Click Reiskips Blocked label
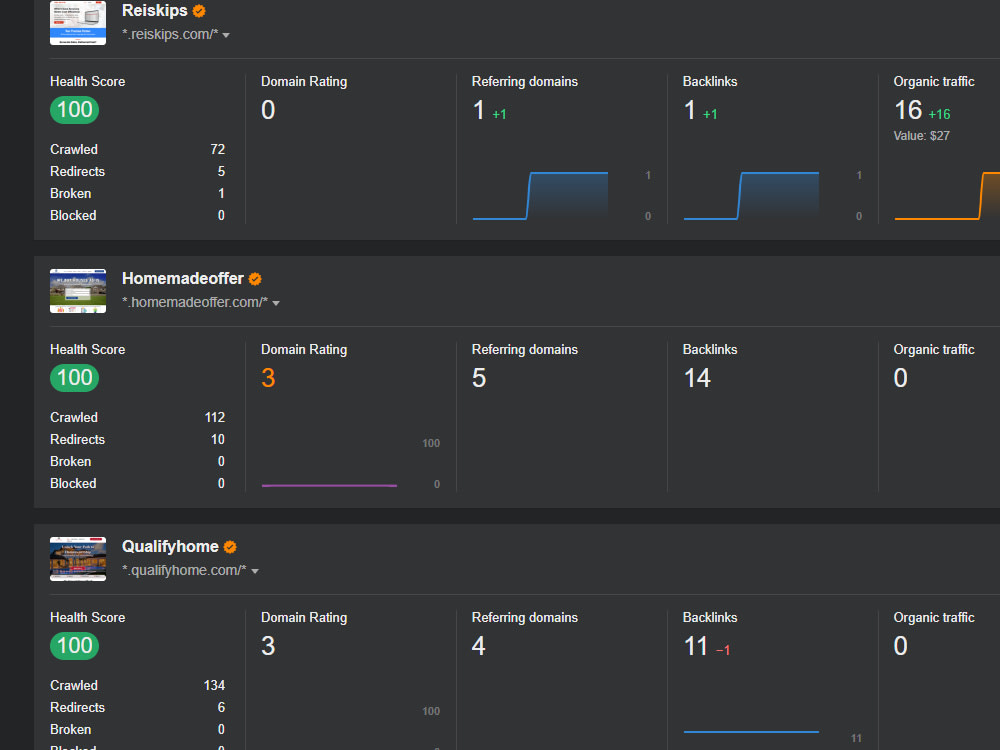1000x750 pixels. [x=73, y=216]
